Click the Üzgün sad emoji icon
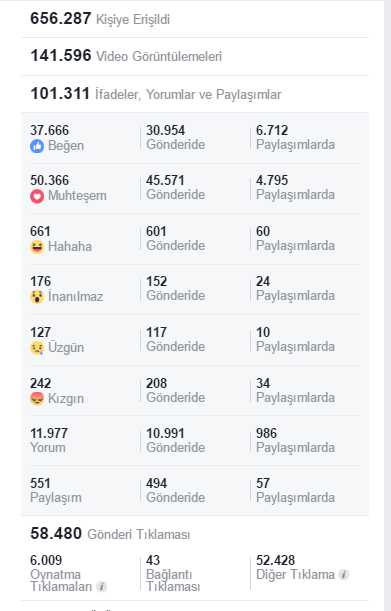This screenshot has width=391, height=611. click(x=37, y=348)
